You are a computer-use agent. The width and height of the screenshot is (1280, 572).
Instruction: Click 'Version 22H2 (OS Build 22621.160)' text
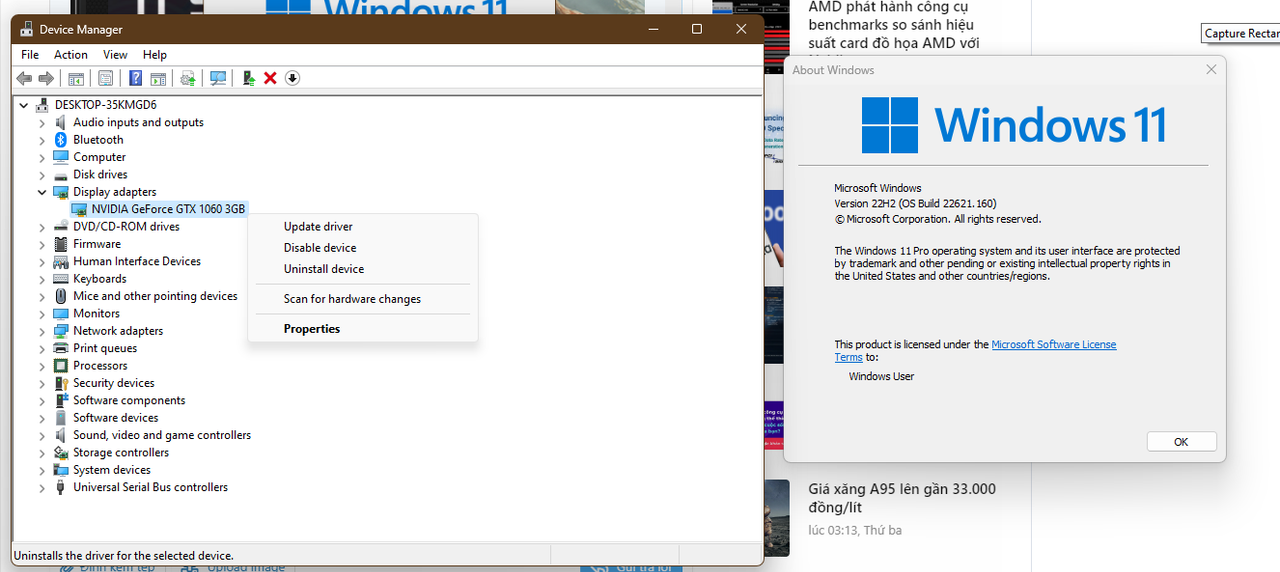coord(915,204)
